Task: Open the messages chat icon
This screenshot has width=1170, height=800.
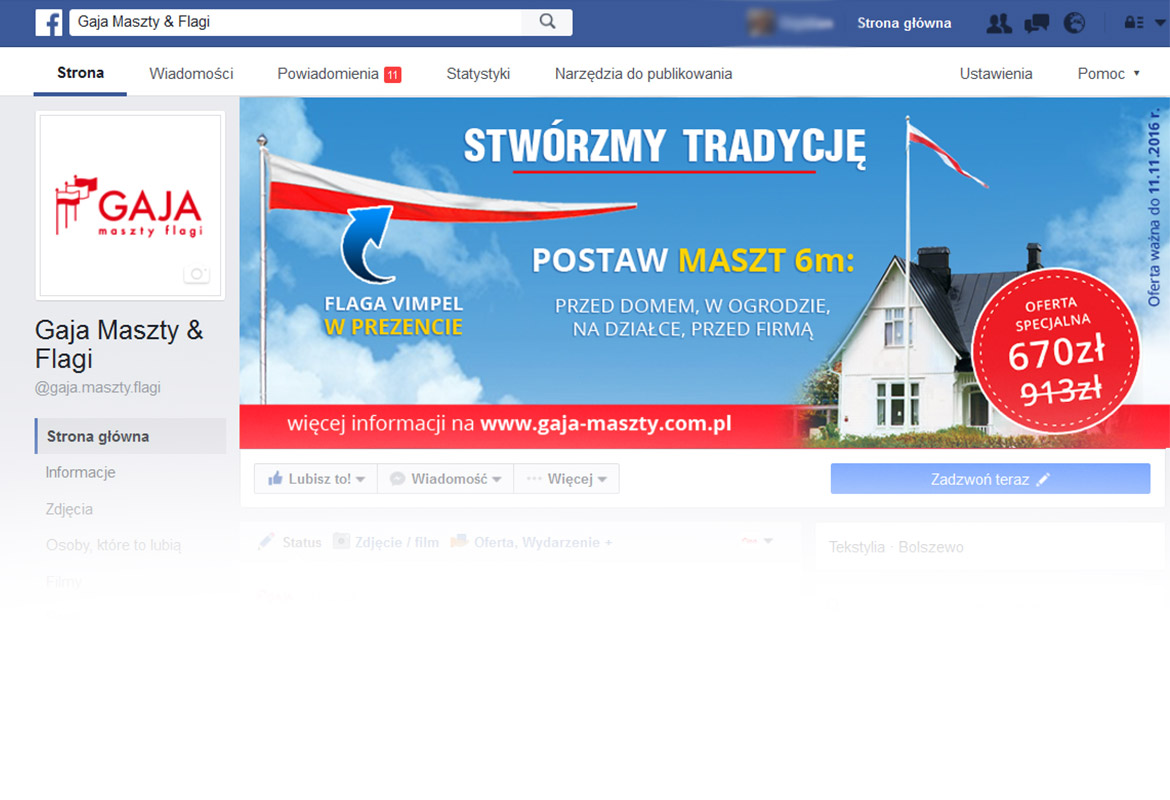Action: click(x=1036, y=23)
